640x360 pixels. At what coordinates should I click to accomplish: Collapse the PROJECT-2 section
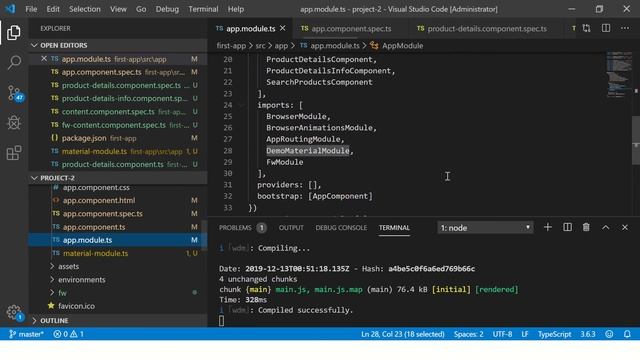(118, 178)
